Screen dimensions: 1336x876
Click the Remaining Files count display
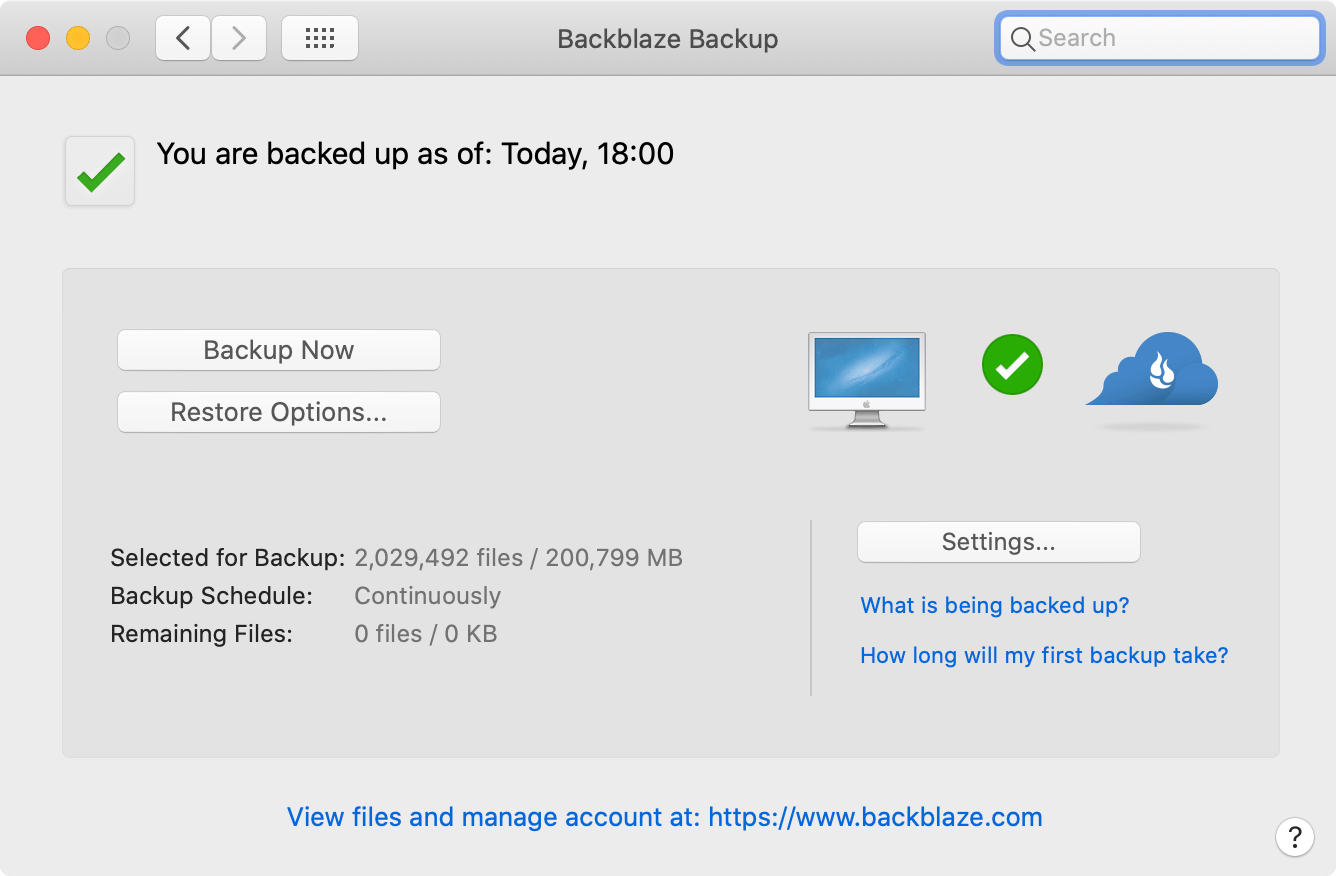pos(425,633)
